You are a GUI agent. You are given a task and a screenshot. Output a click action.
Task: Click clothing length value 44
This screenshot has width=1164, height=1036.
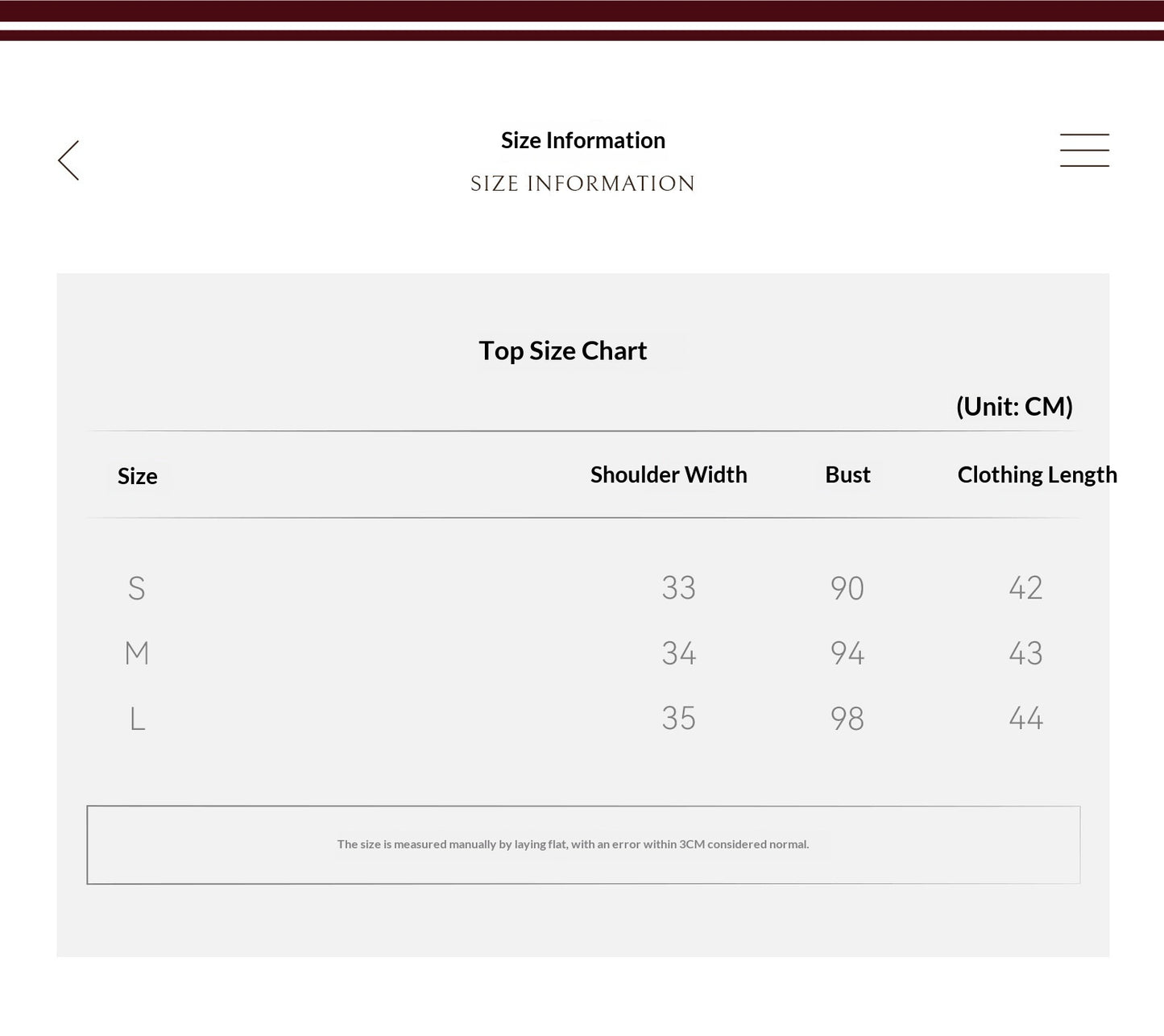point(1025,719)
